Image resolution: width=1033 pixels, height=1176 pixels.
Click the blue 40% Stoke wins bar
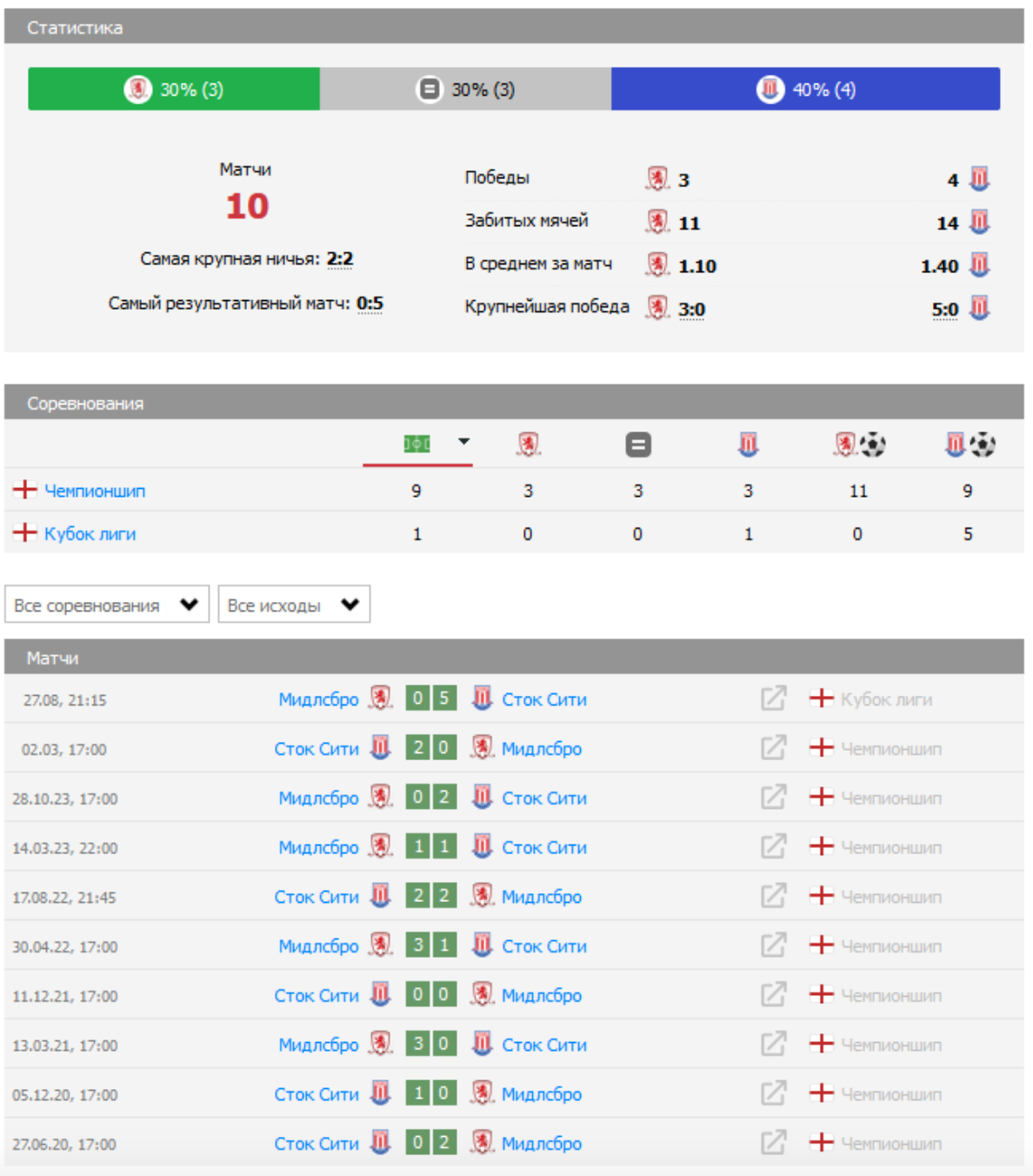click(x=805, y=90)
